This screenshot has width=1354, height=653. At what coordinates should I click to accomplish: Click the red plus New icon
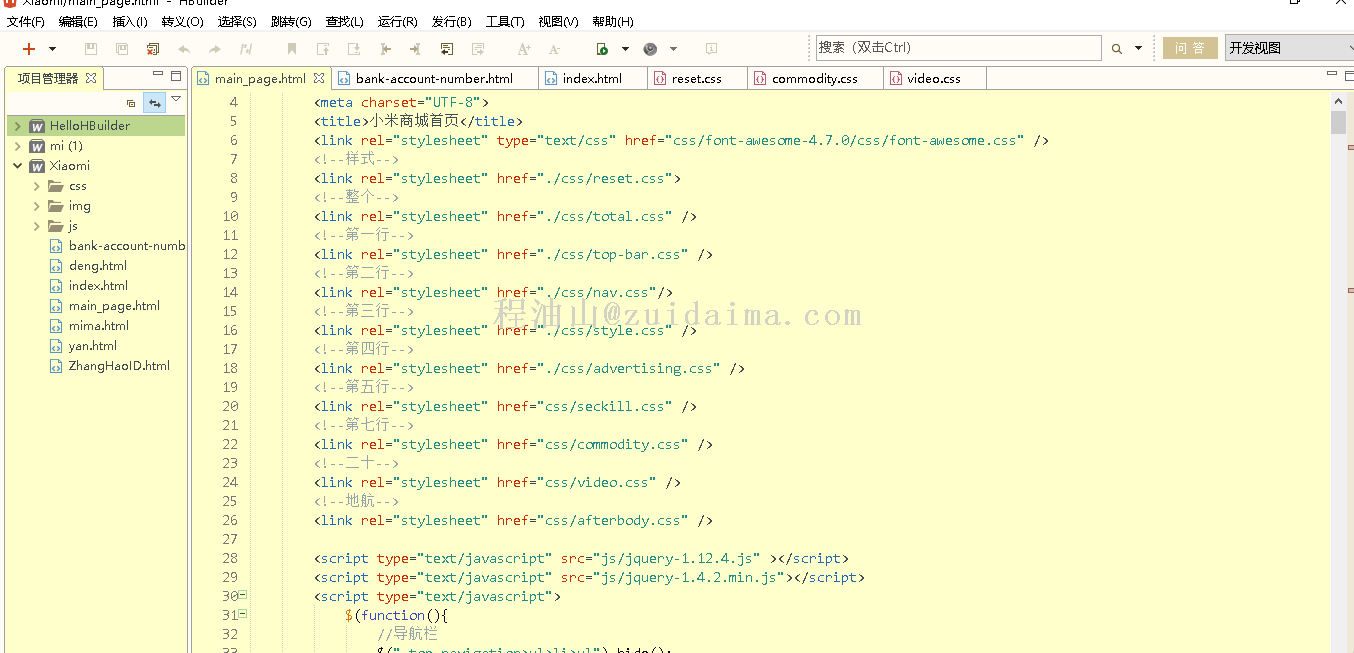click(x=29, y=48)
